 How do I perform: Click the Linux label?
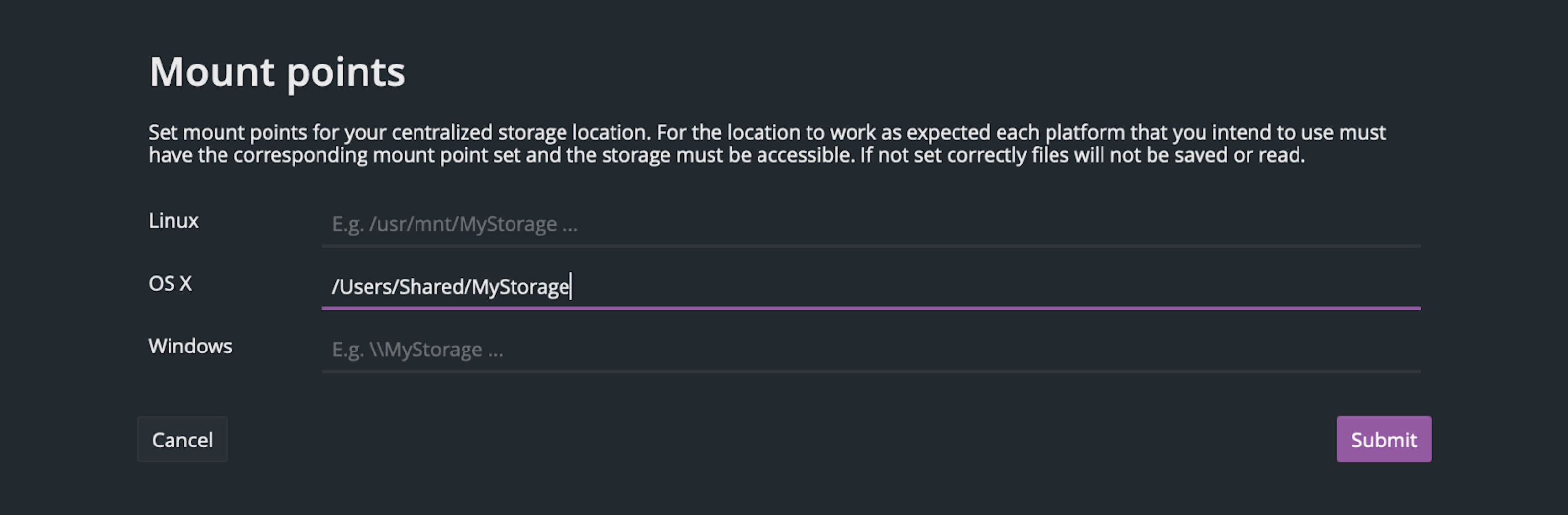[173, 221]
